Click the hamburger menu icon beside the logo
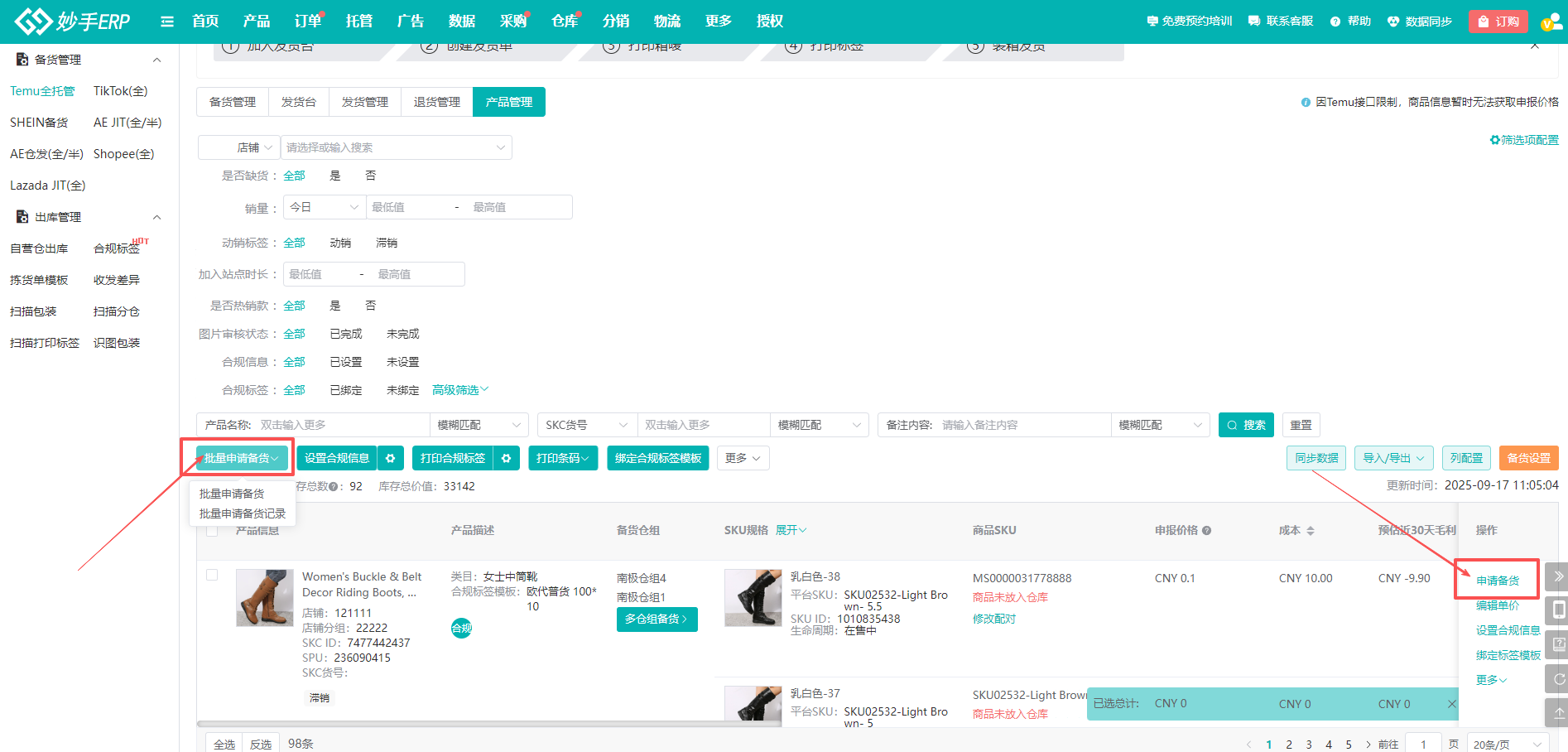1568x752 pixels. click(x=166, y=22)
